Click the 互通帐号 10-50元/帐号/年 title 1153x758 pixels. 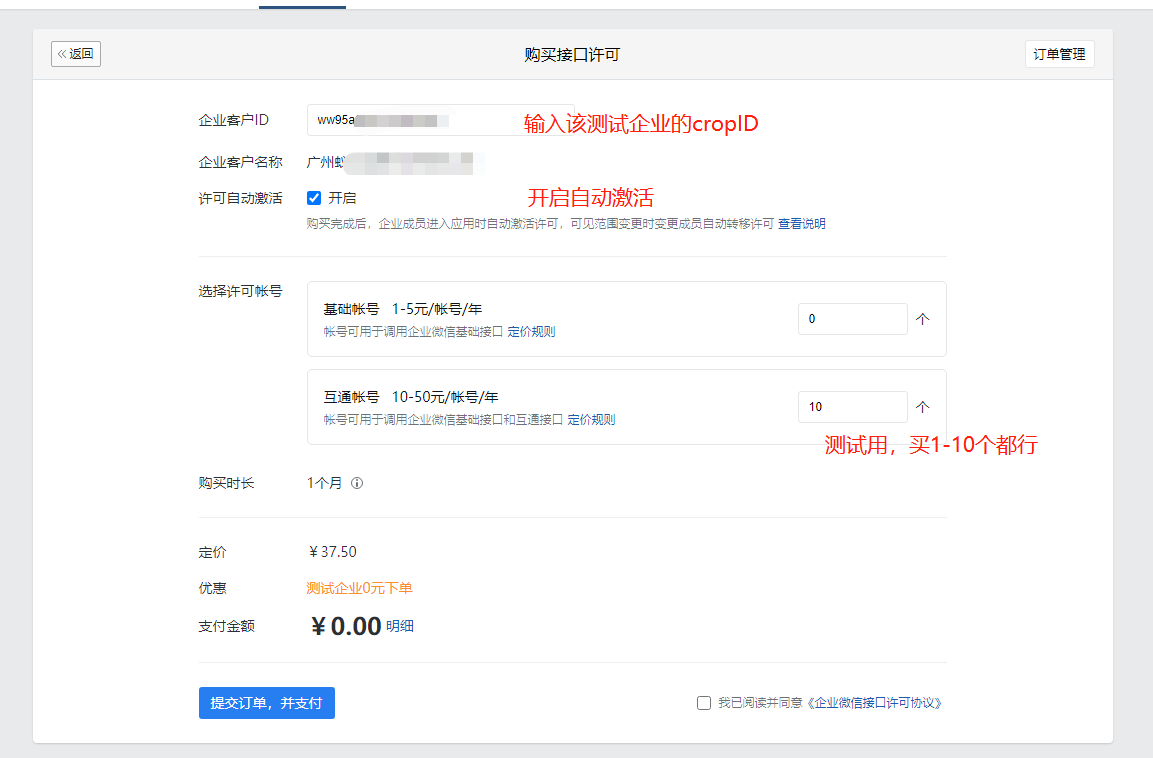coord(410,397)
